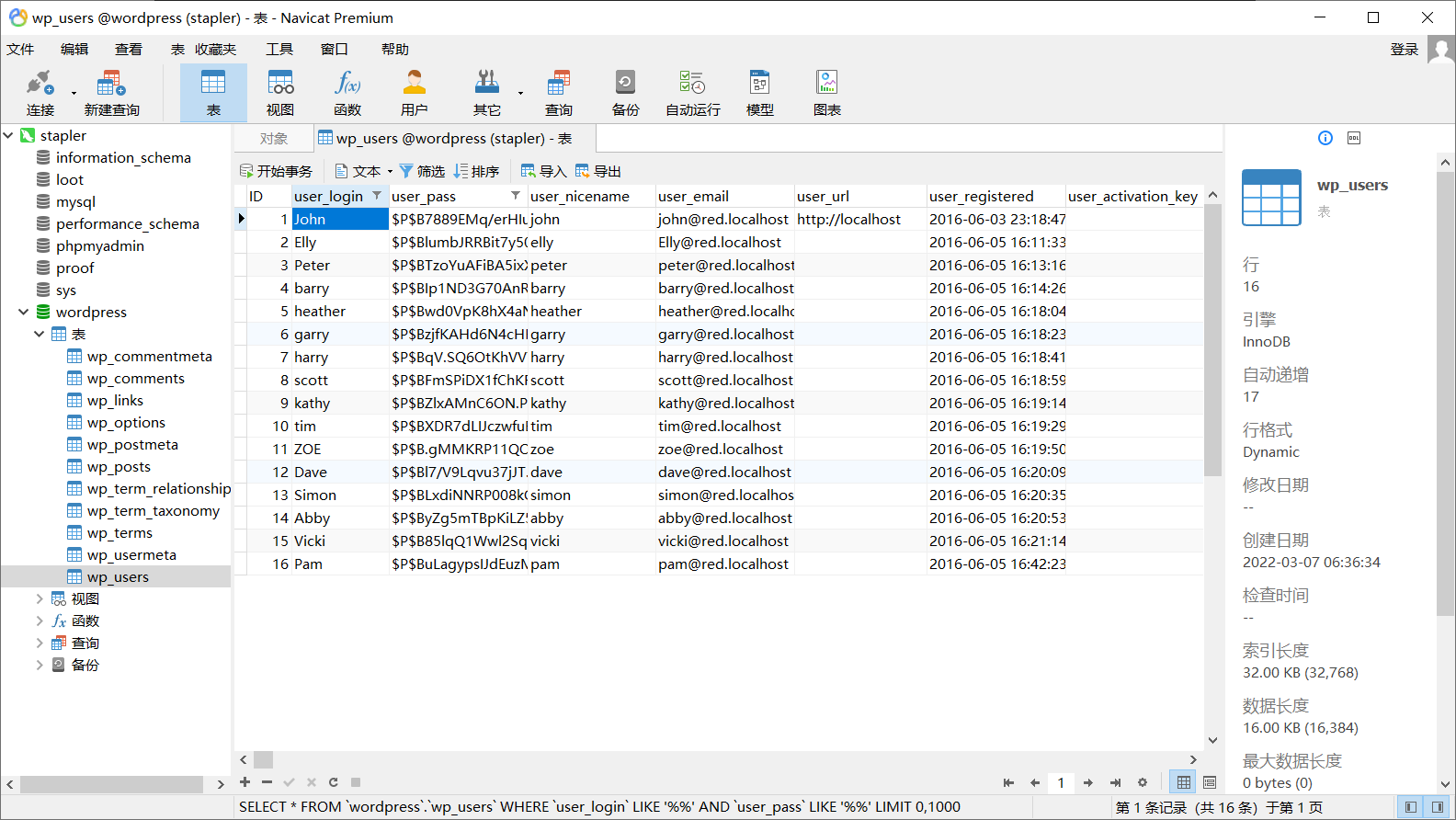Screen dimensions: 1456x820
Task: Select the heather user_login cell
Action: coord(340,311)
